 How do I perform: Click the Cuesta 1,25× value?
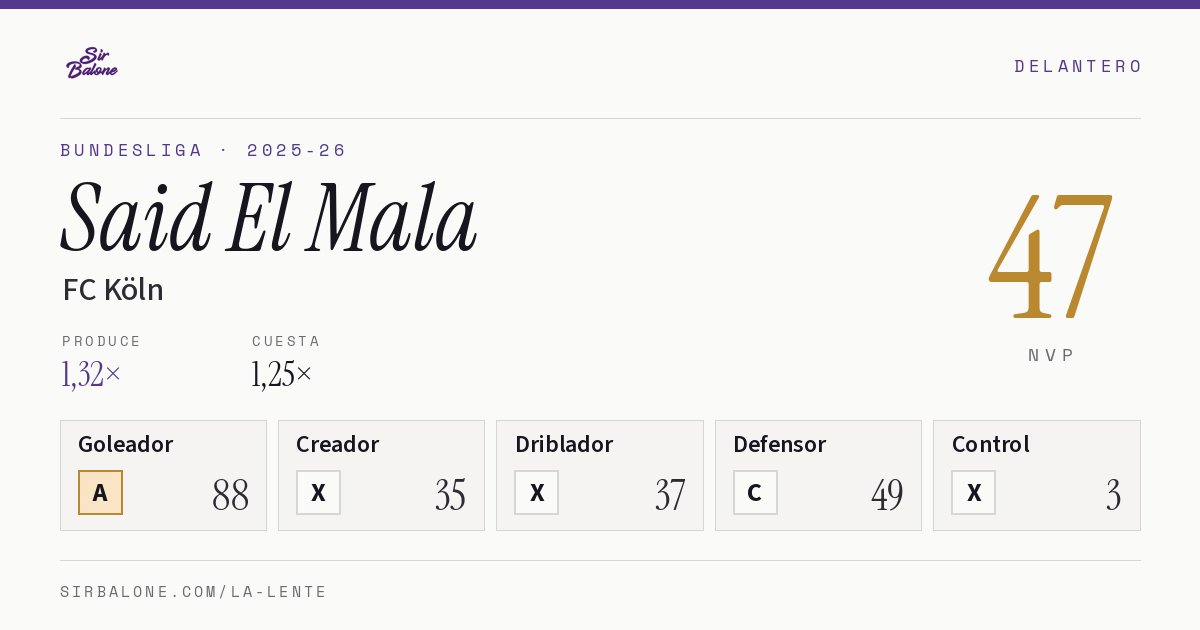(x=282, y=374)
